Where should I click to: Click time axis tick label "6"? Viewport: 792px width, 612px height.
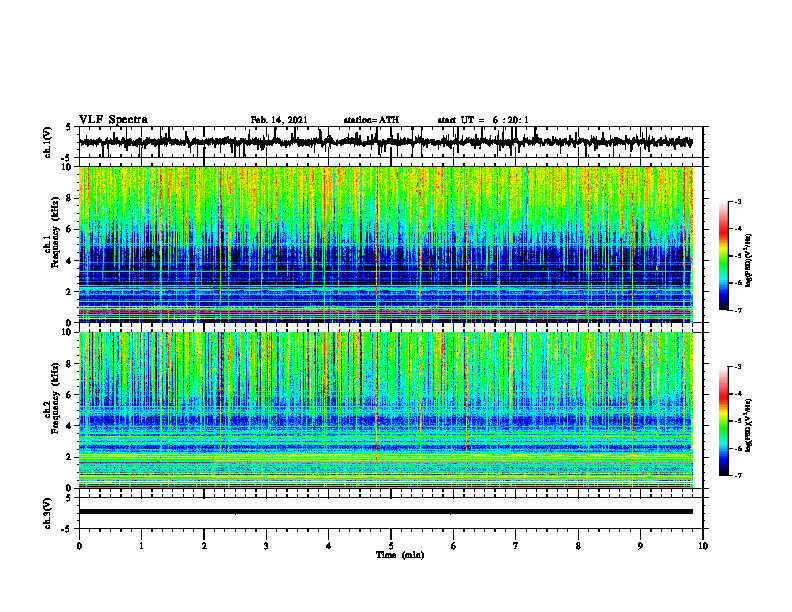pyautogui.click(x=454, y=546)
